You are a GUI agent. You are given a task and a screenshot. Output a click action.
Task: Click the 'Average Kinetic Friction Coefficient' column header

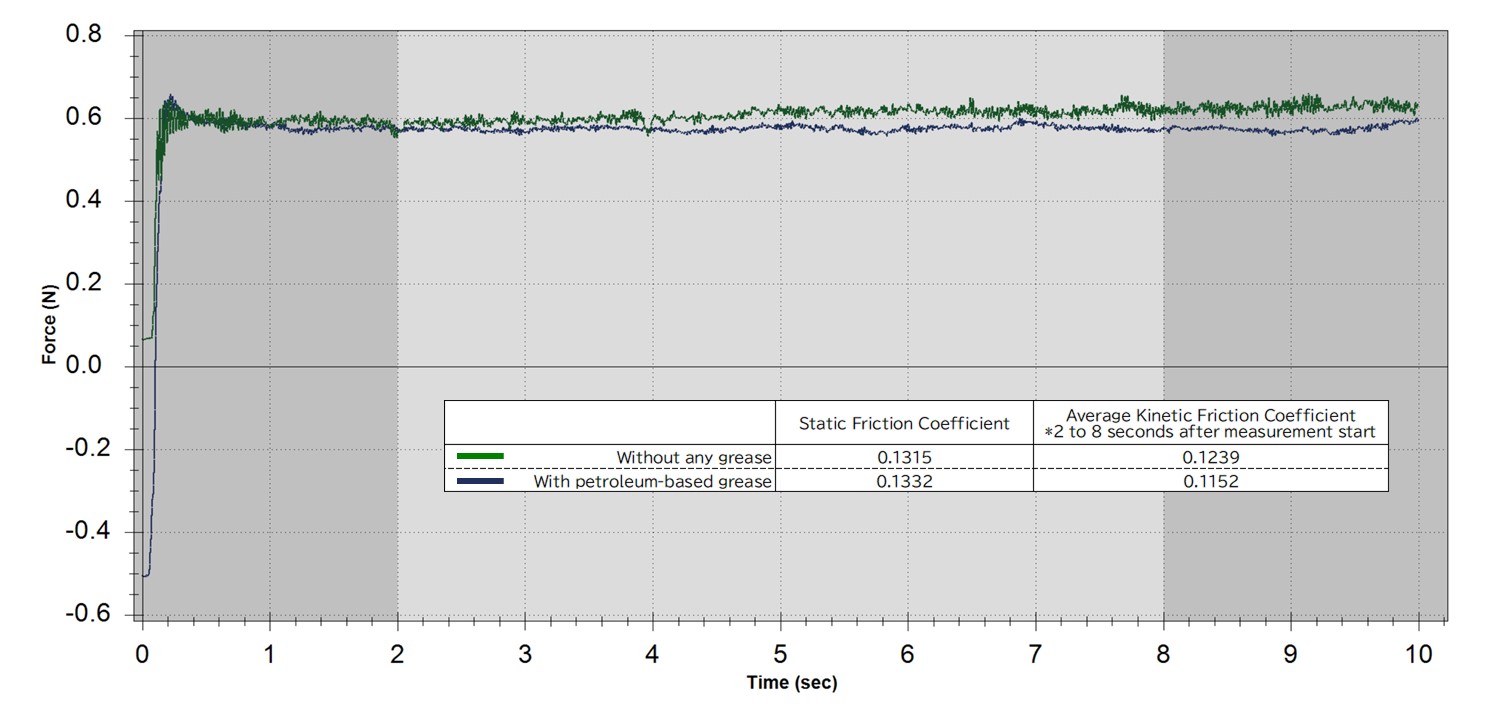(x=1210, y=415)
